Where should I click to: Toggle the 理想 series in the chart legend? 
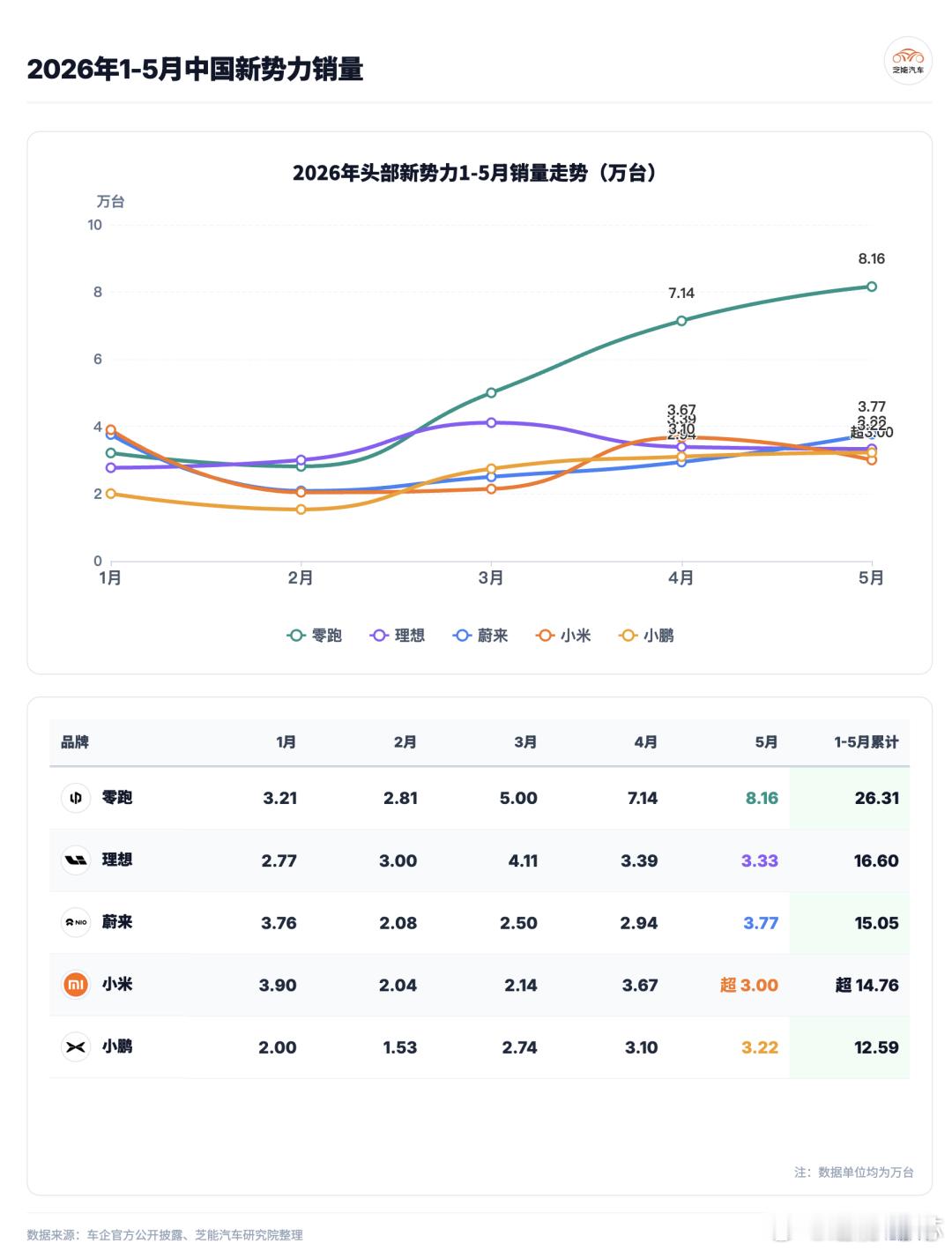398,636
